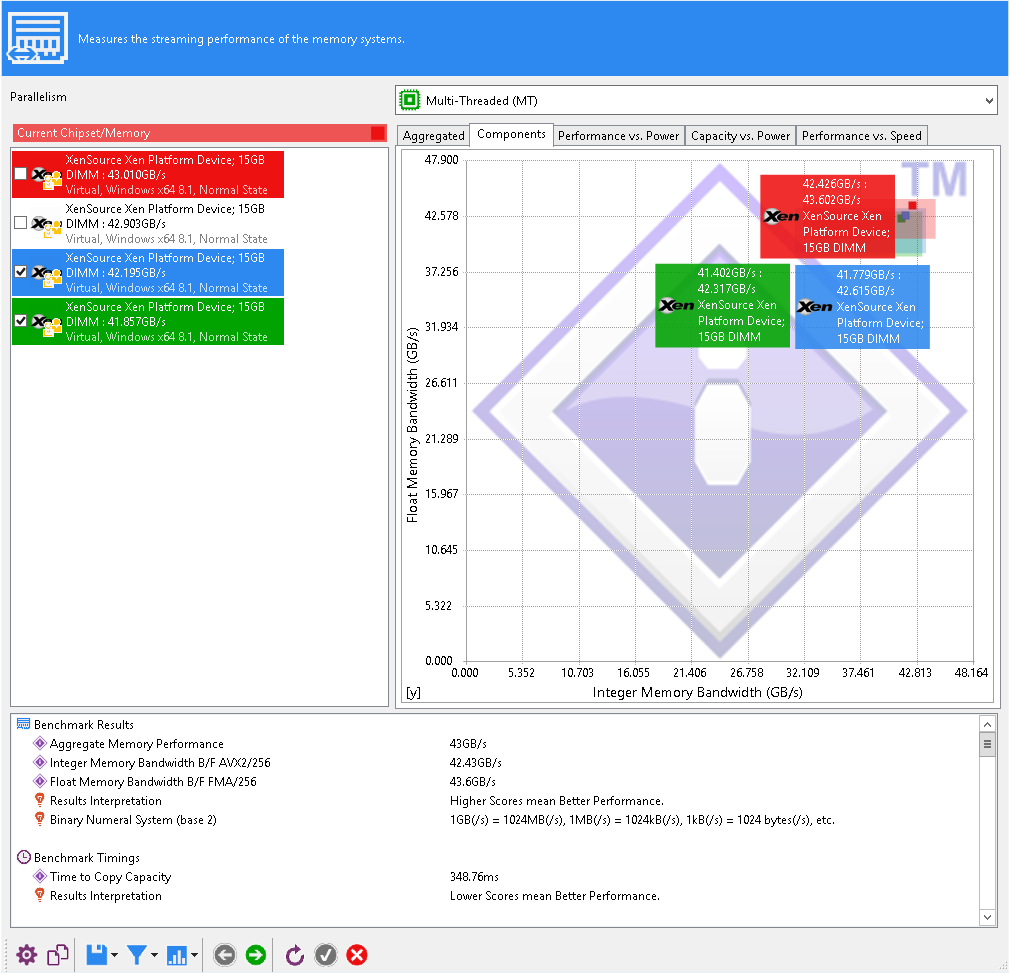Screen dimensions: 1010x973
Task: Switch to the Aggregated tab
Action: tap(433, 134)
